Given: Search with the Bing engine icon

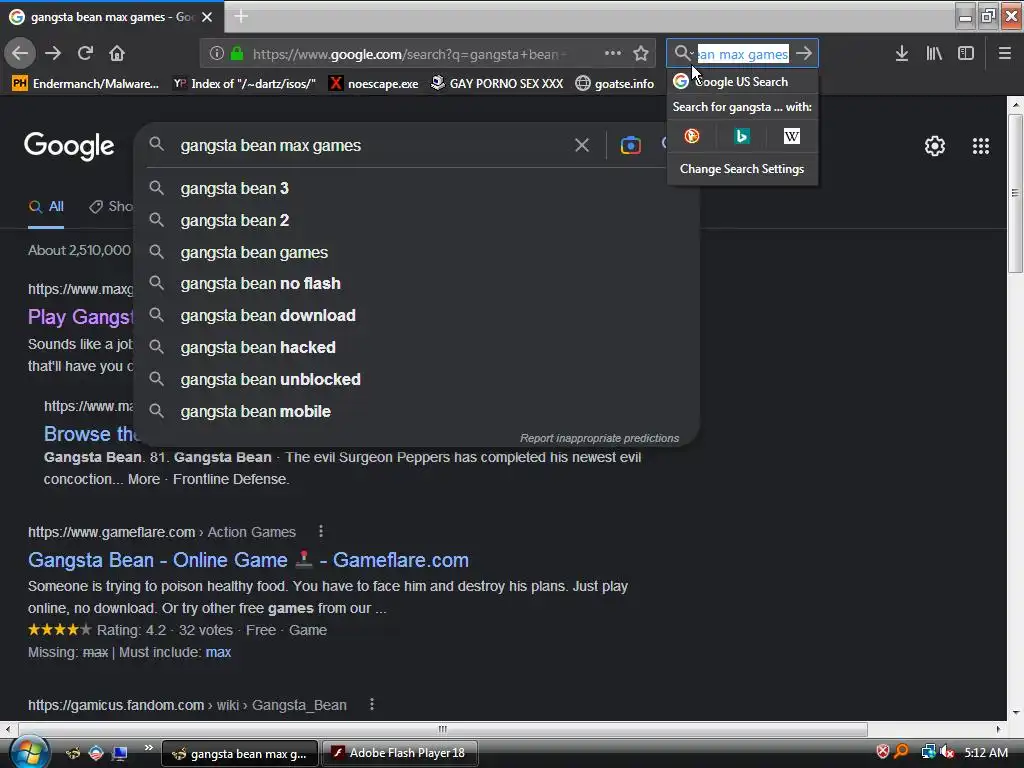Looking at the screenshot, I should pos(742,136).
